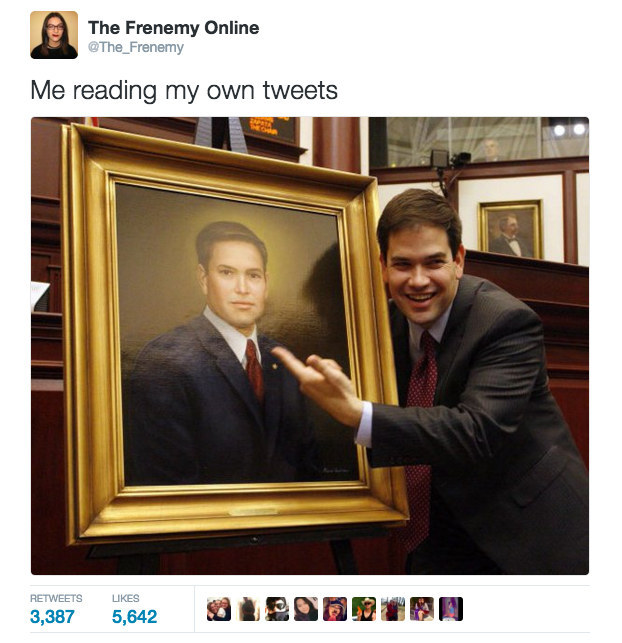This screenshot has height=643, width=622.
Task: Open the attached tweet photo
Action: [x=310, y=346]
